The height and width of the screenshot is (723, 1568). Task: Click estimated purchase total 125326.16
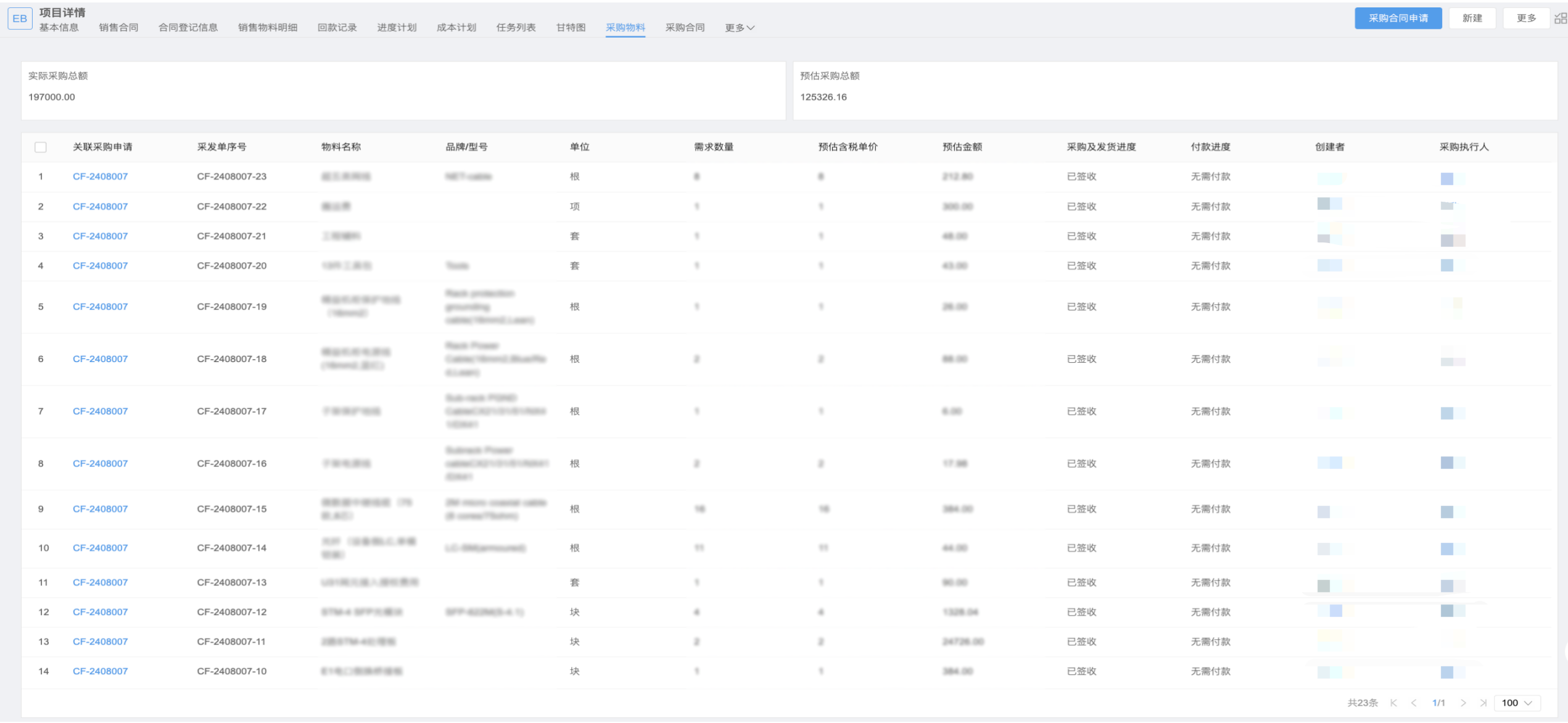coord(823,97)
